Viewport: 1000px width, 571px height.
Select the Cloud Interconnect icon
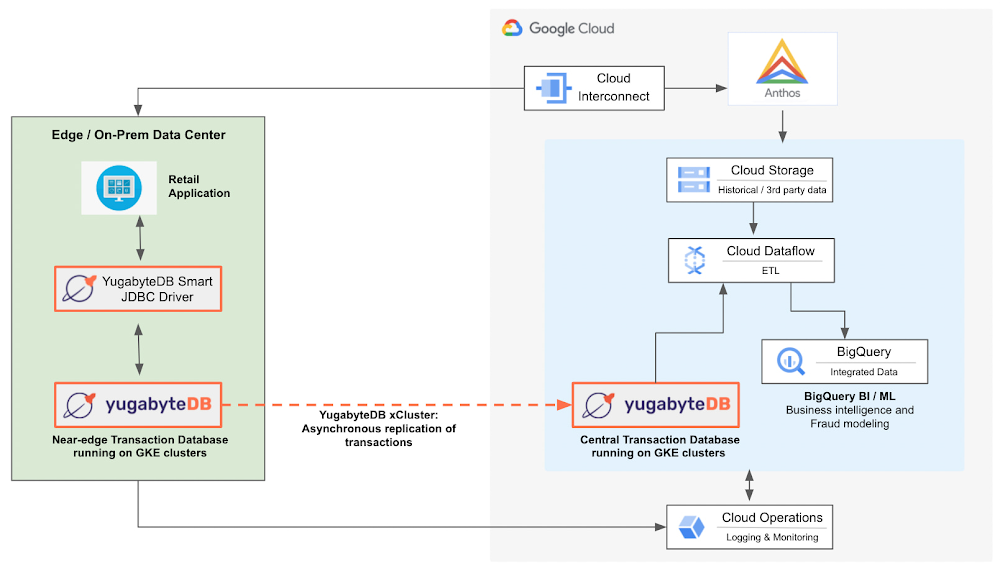coord(553,88)
